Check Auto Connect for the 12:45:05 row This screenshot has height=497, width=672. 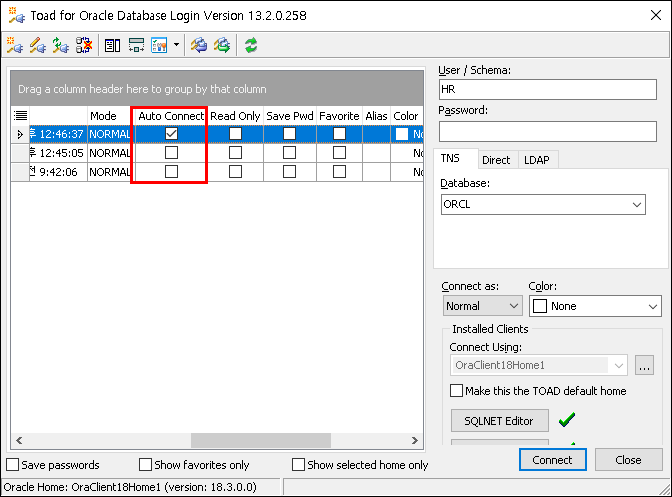171,153
